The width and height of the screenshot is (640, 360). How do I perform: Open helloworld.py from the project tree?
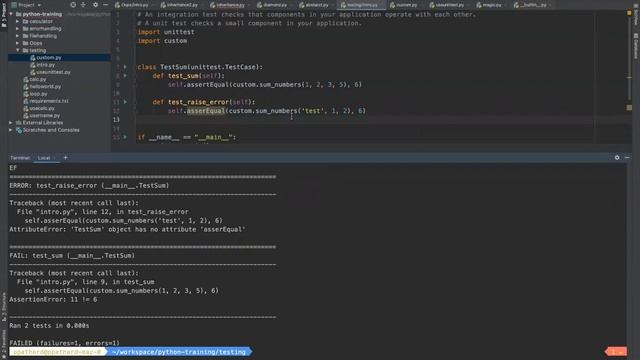coord(45,87)
